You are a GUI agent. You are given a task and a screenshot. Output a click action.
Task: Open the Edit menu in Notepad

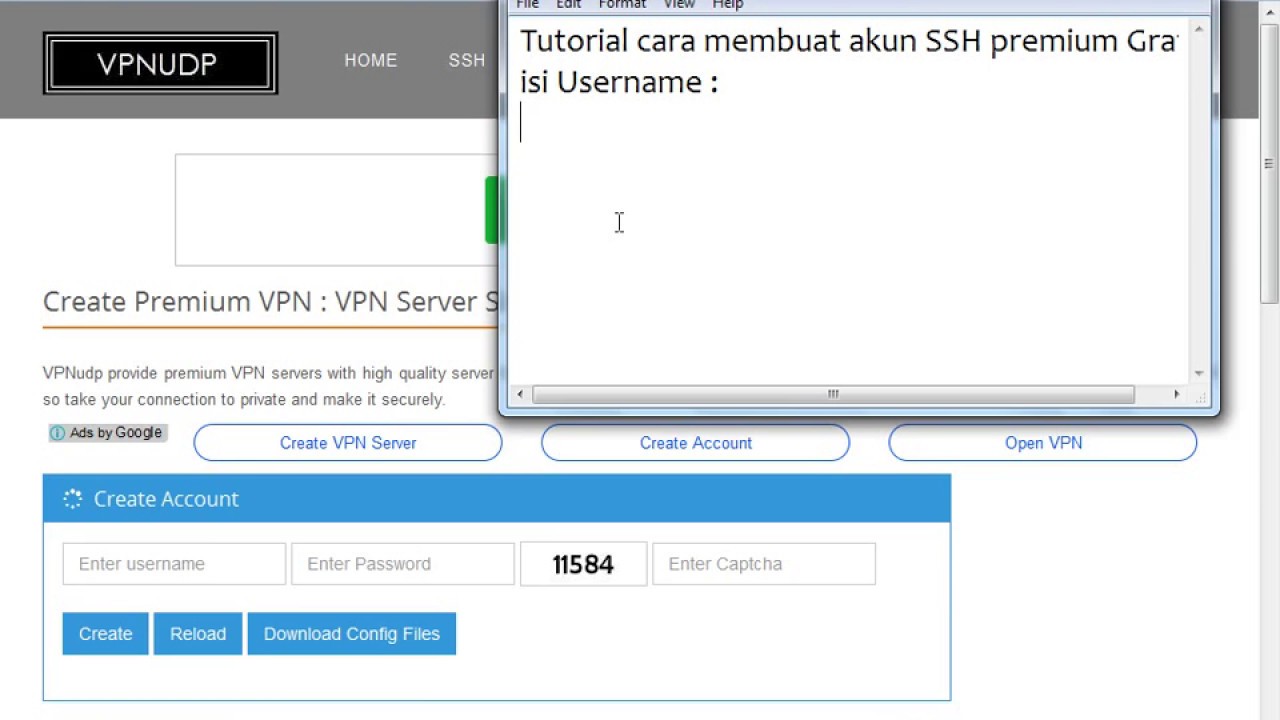pyautogui.click(x=568, y=4)
